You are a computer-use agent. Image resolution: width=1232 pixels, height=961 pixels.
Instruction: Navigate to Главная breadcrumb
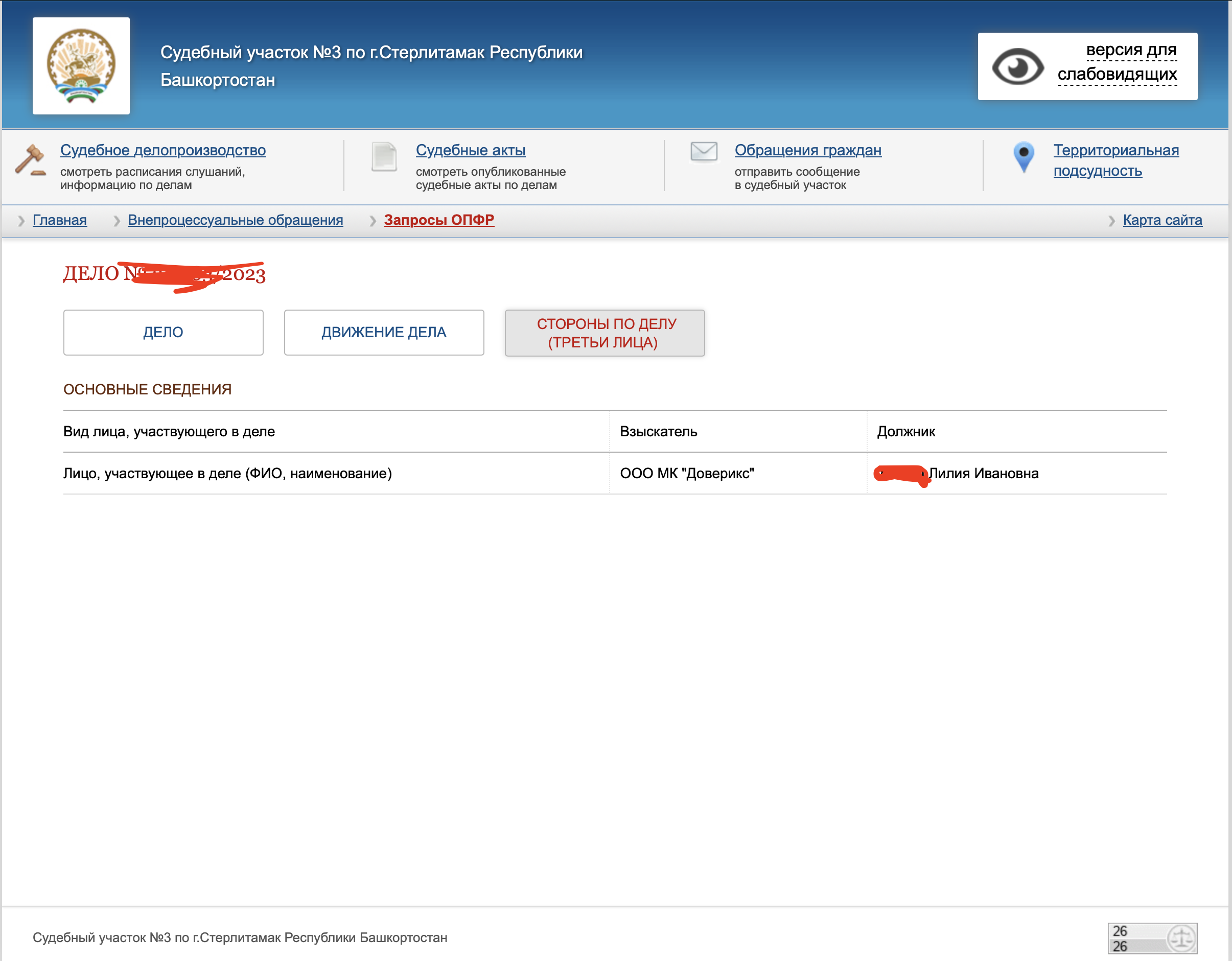(60, 220)
